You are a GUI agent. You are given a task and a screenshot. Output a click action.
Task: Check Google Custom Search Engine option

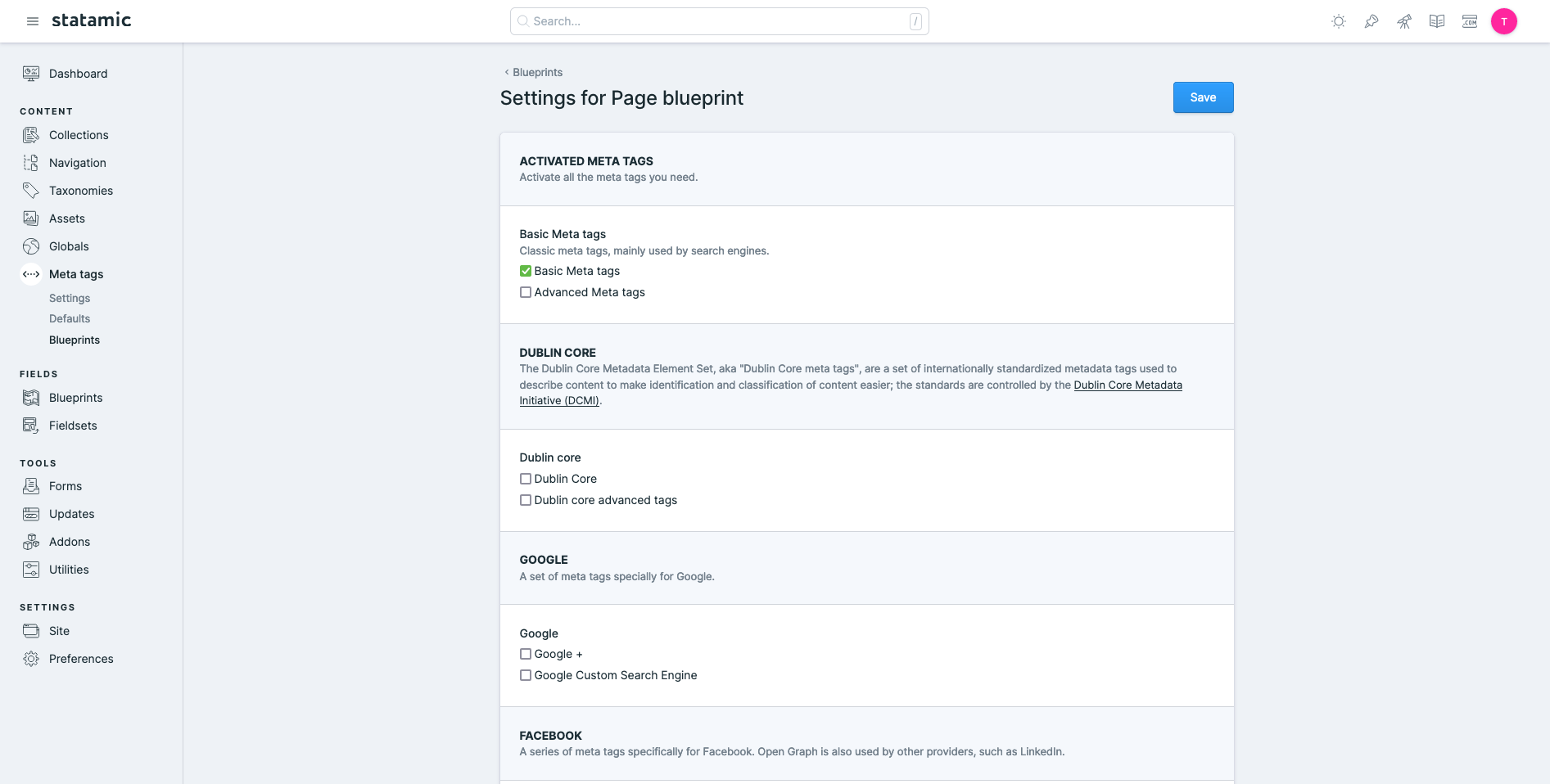(x=526, y=675)
